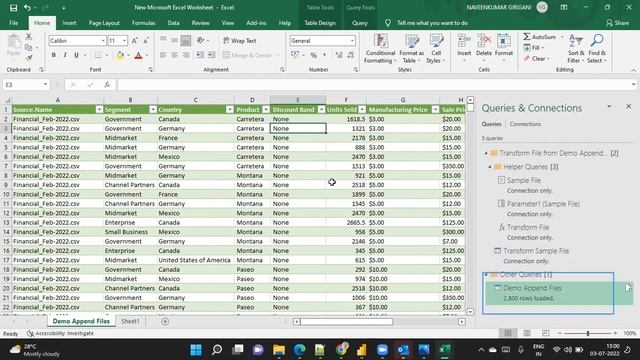Select the Demo Append Files query

tap(532, 288)
